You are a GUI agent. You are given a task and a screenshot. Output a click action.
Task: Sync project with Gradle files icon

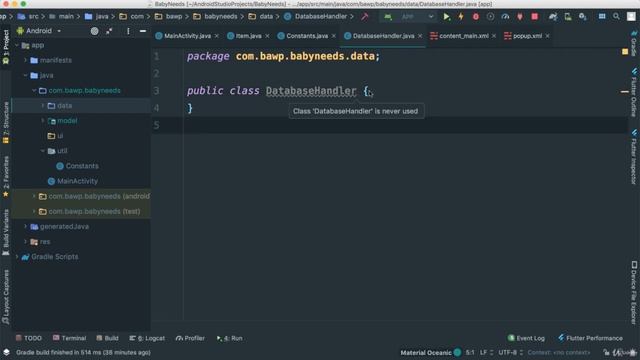(553, 17)
